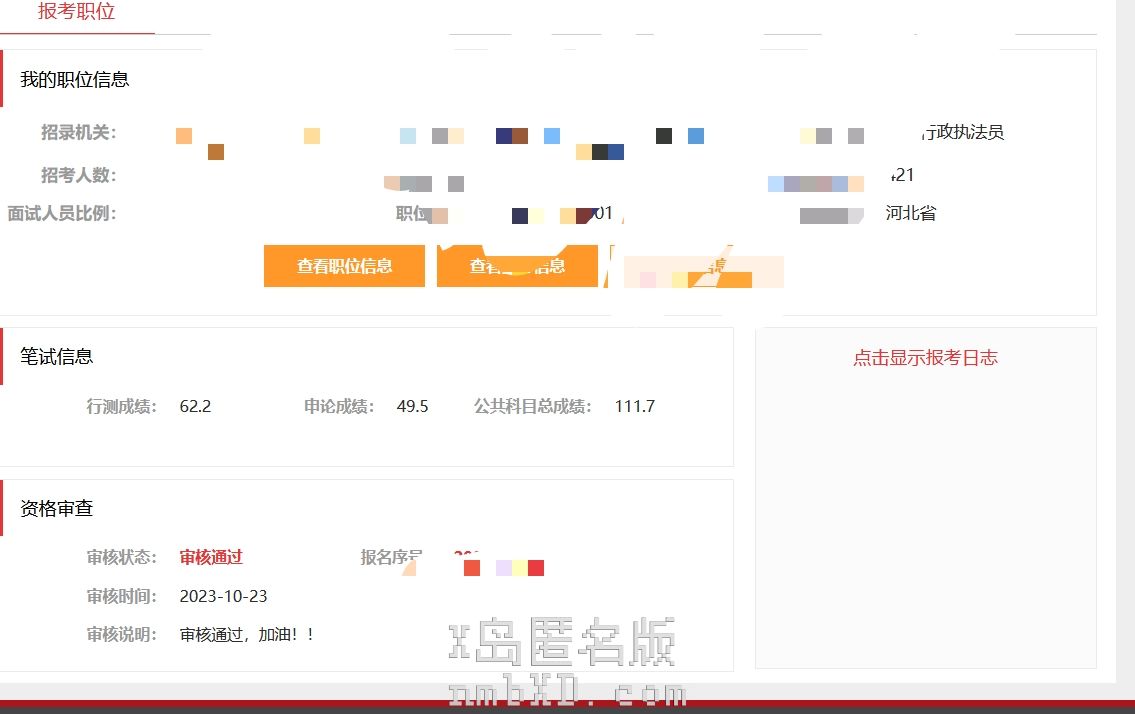This screenshot has height=714, width=1135.
Task: Select the 我的职位信息 section heading
Action: [75, 79]
